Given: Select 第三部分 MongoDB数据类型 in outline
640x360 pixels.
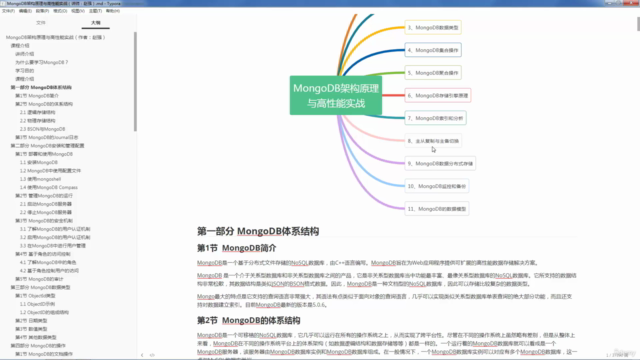Looking at the screenshot, I should click(40, 287).
